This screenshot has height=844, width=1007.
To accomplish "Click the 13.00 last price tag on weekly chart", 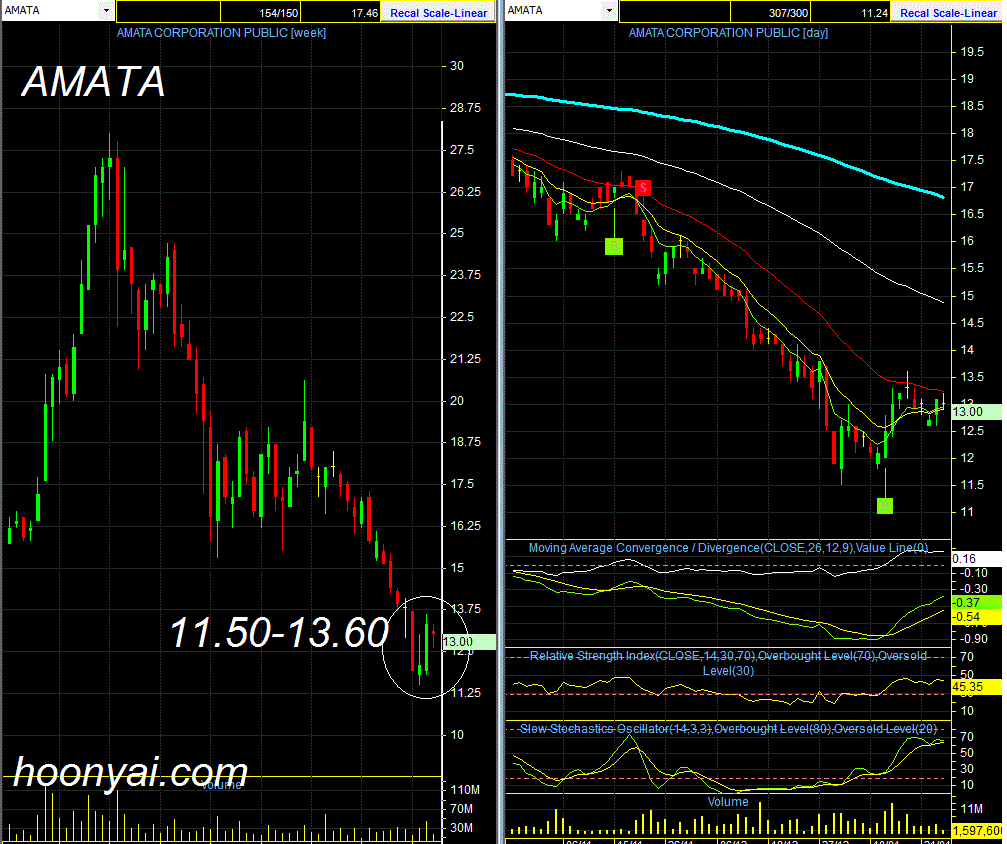I will click(469, 642).
